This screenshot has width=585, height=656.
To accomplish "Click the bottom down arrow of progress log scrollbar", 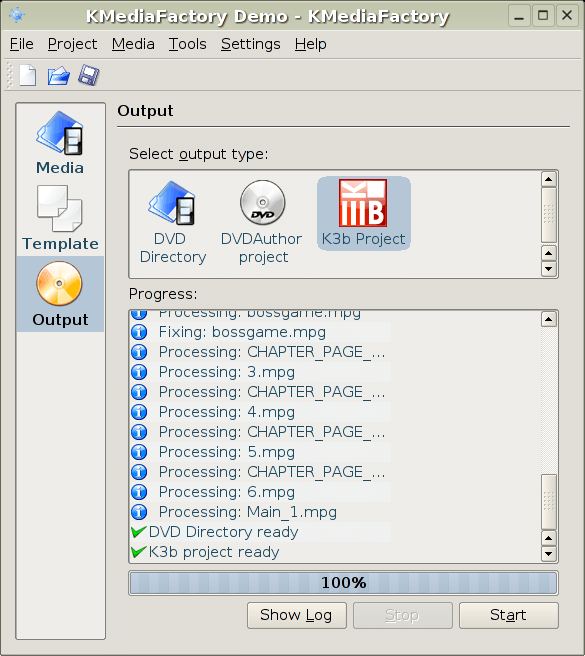I will [x=549, y=554].
